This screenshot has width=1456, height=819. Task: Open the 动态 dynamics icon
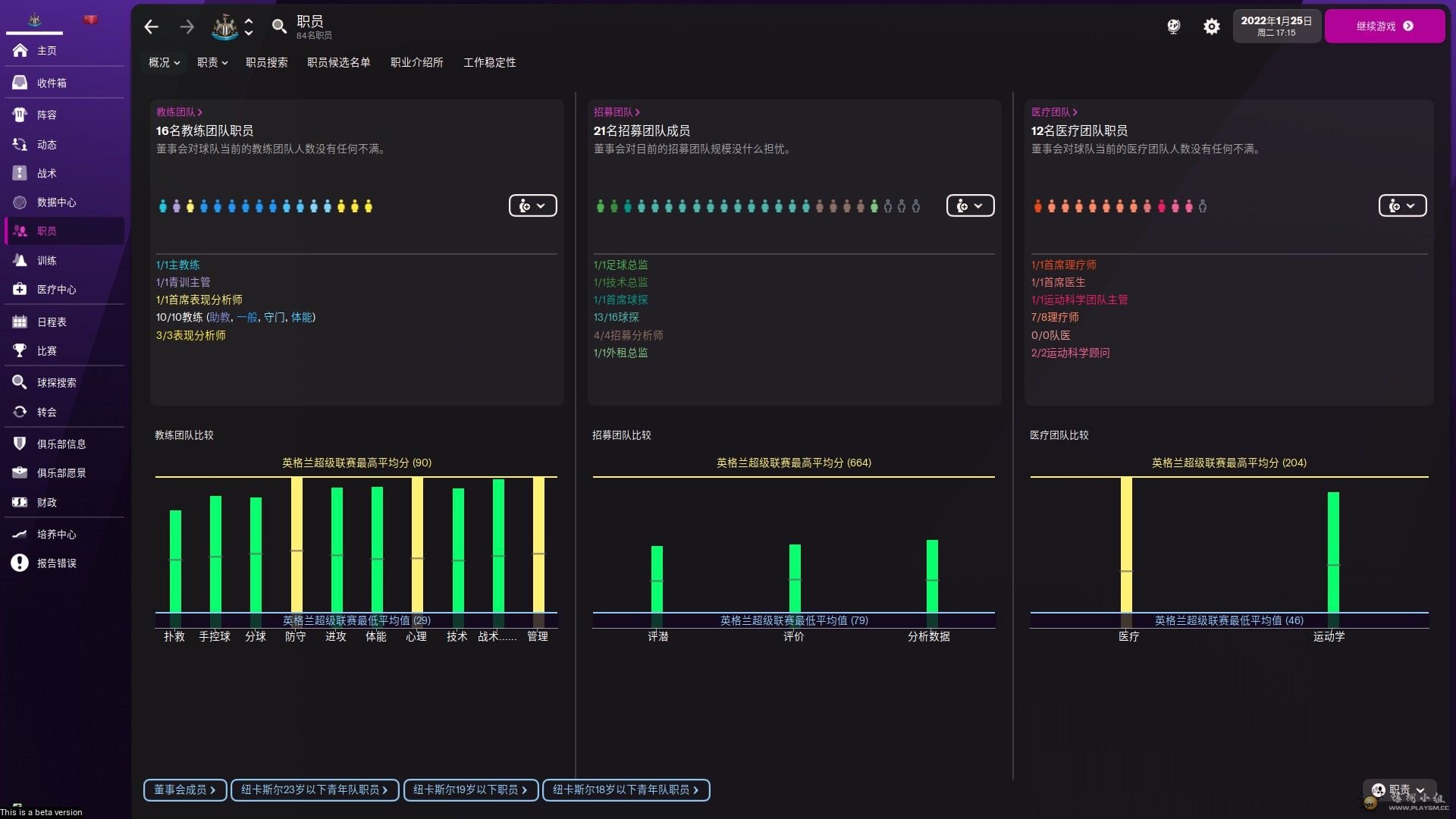click(20, 144)
